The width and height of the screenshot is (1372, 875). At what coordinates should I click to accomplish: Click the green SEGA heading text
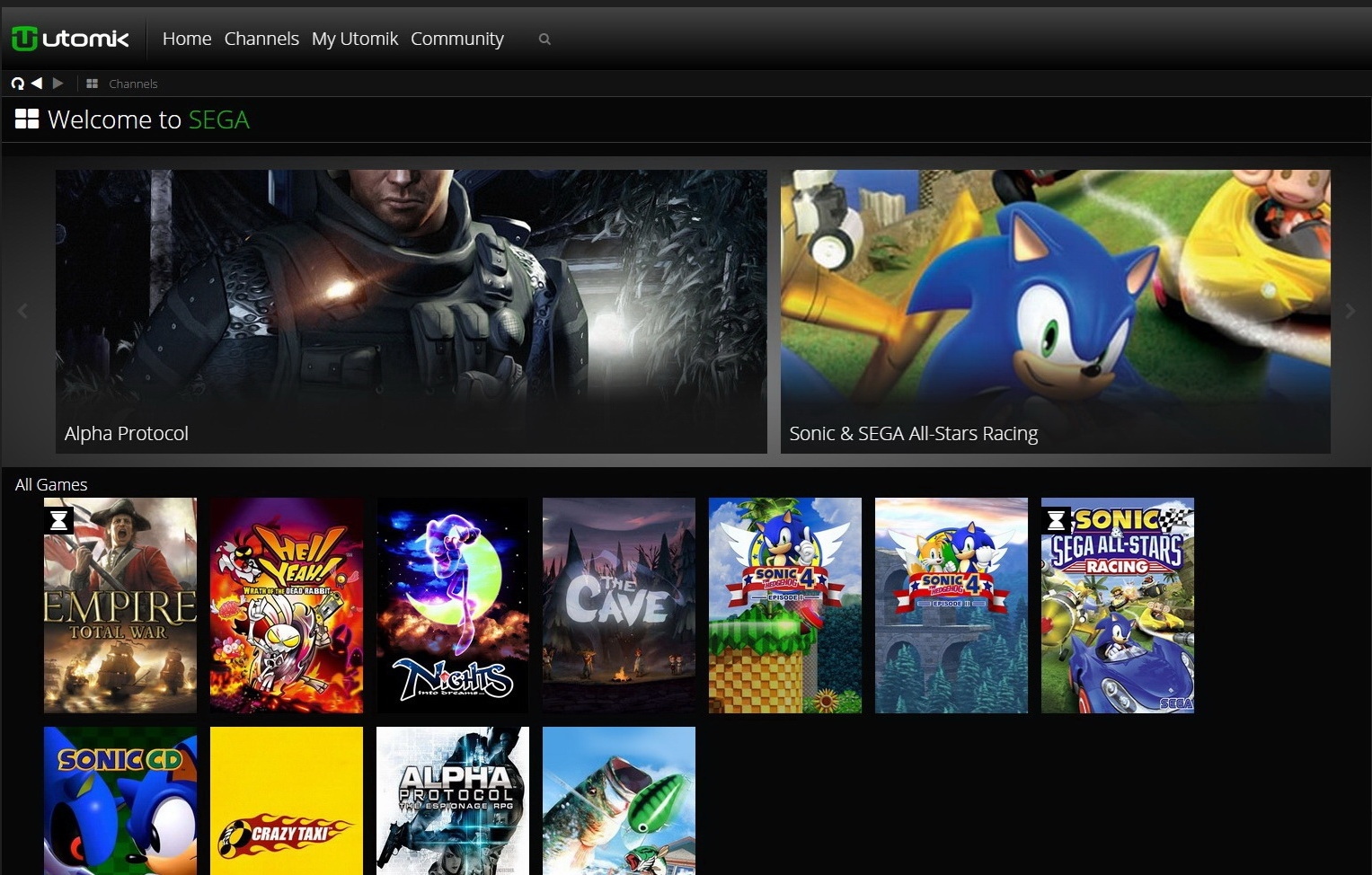tap(218, 119)
